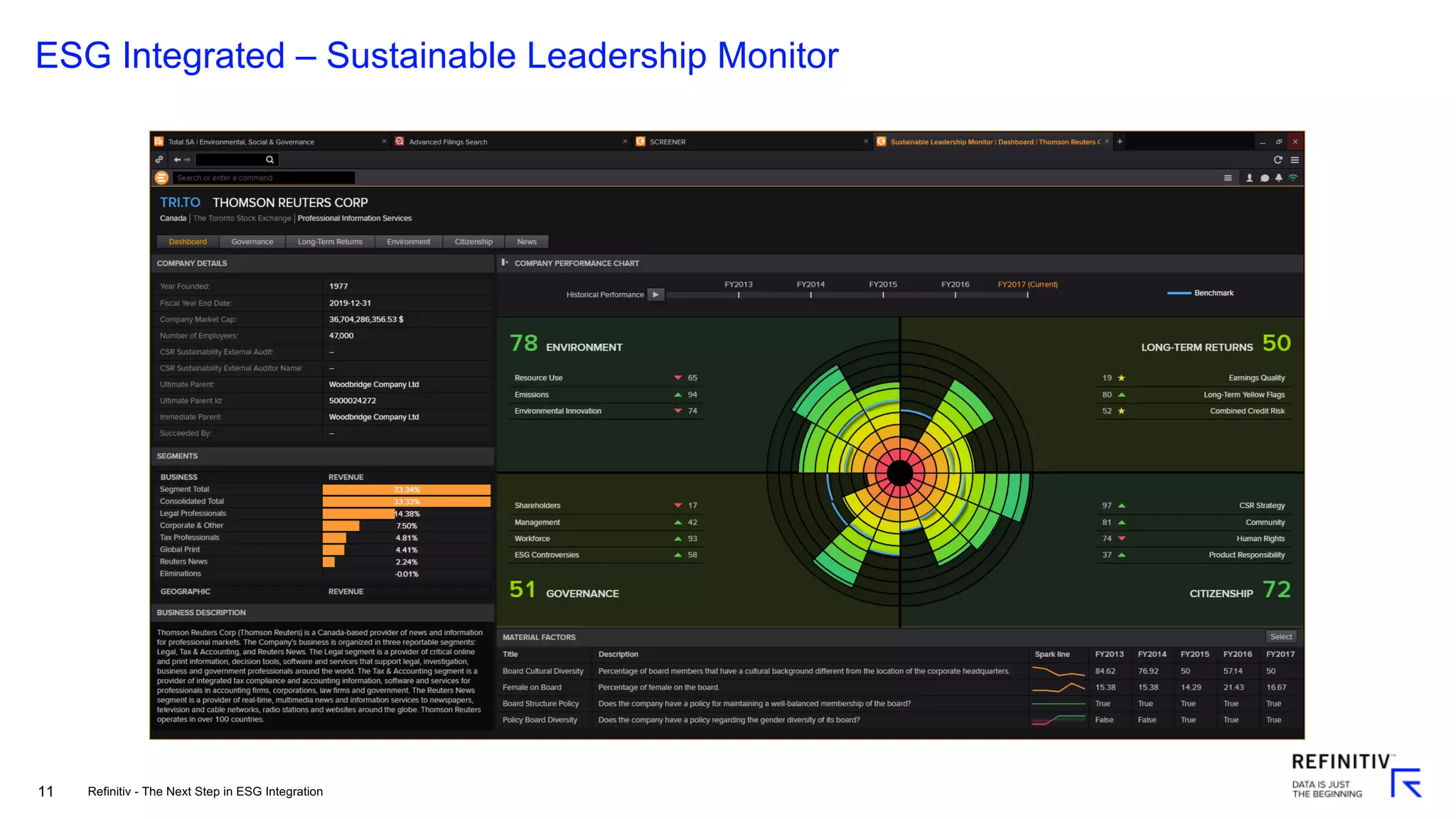Open the Governance tab
The image size is (1456, 819).
[252, 242]
